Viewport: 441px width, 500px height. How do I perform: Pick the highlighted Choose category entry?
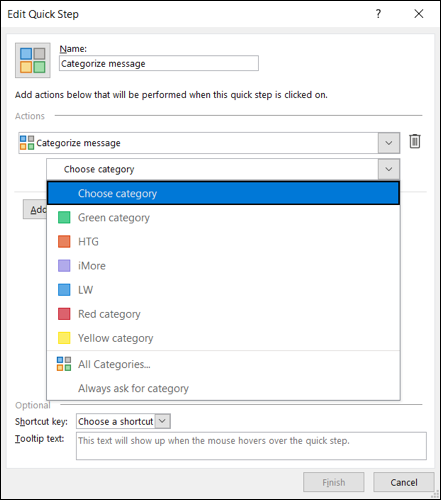tap(223, 193)
